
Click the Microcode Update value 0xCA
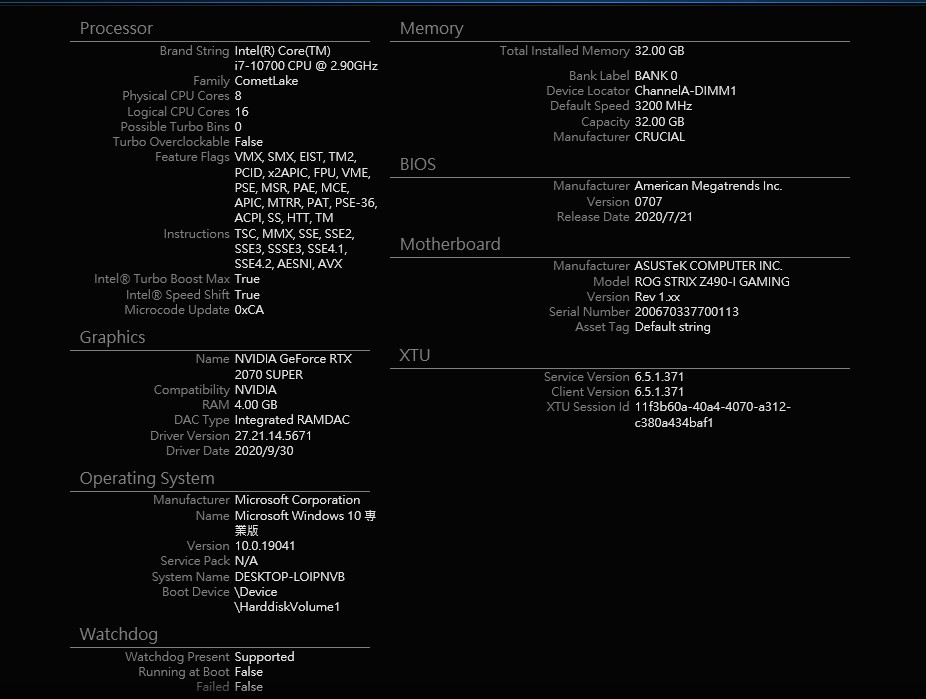[x=249, y=310]
